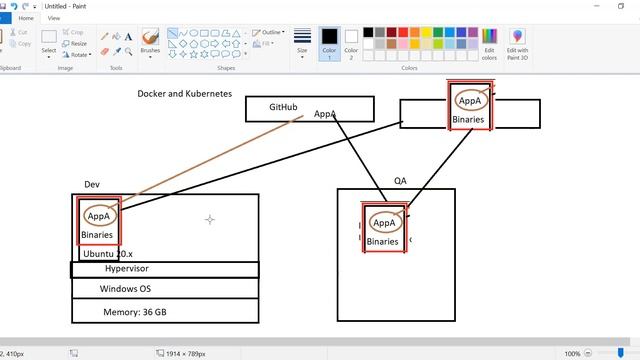The height and width of the screenshot is (360, 640).
Task: Expand the Brushes dropdown arrow
Action: [150, 57]
